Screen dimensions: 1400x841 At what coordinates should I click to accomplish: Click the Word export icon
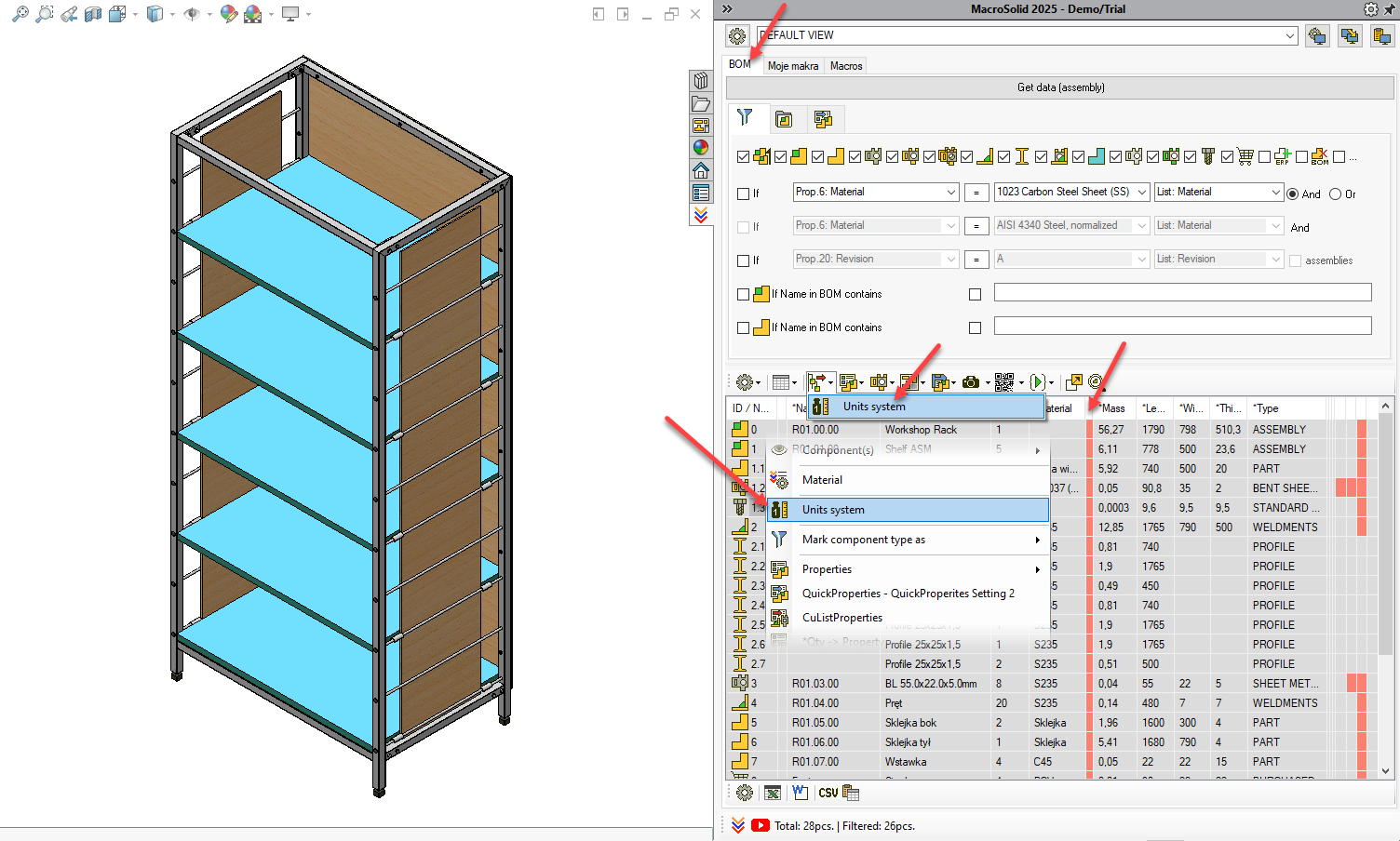click(800, 793)
